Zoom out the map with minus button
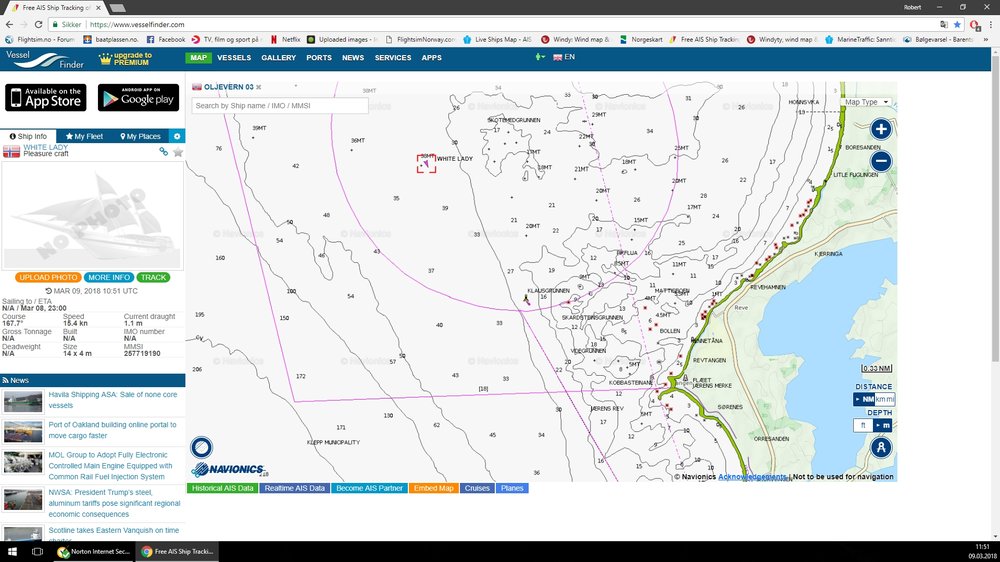Image resolution: width=1000 pixels, height=562 pixels. click(x=881, y=161)
